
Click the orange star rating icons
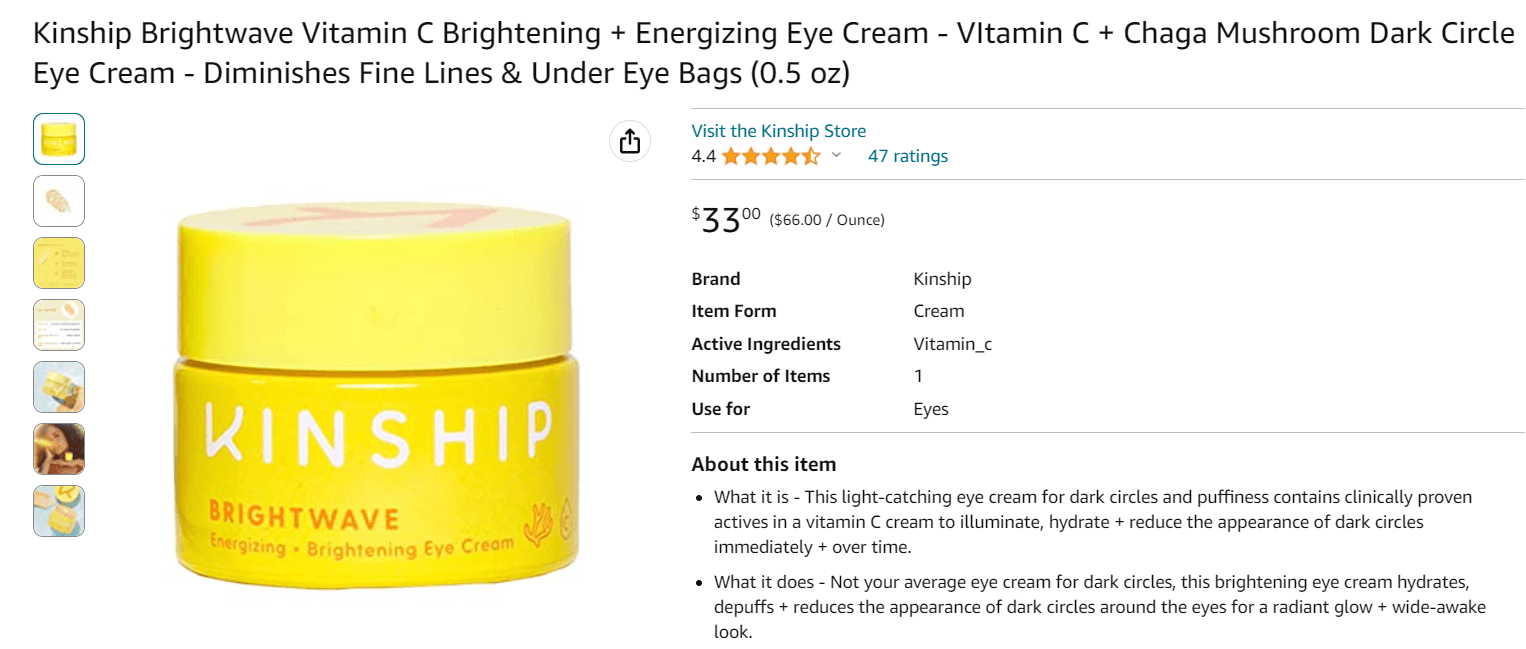tap(770, 156)
